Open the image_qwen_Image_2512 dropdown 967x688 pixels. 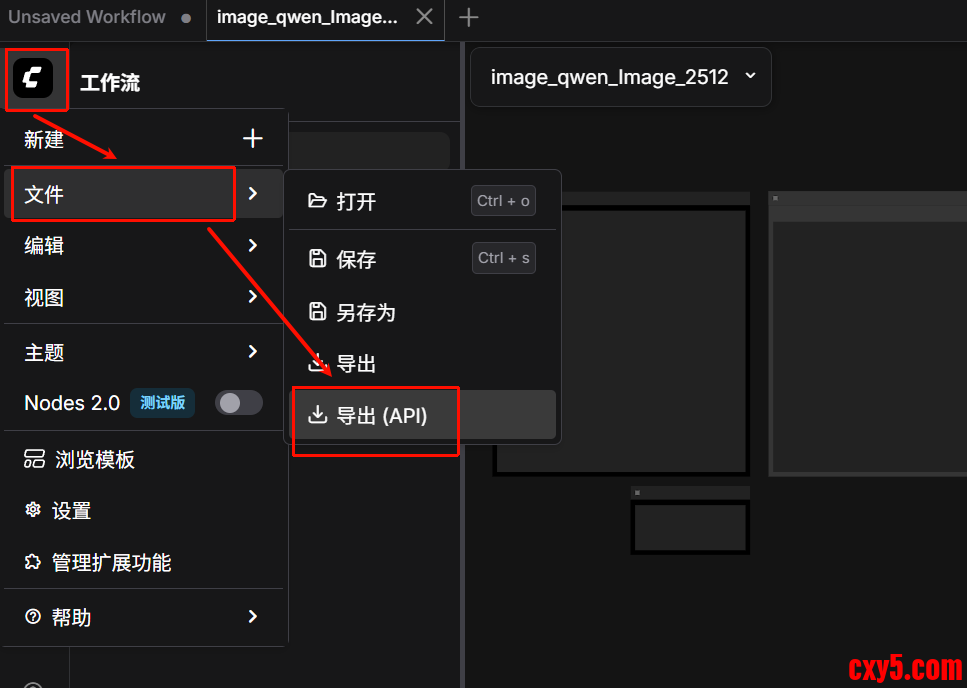[620, 77]
